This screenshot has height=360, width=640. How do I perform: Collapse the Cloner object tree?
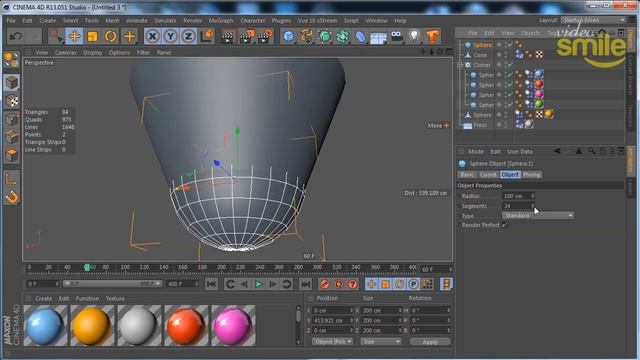[x=460, y=65]
